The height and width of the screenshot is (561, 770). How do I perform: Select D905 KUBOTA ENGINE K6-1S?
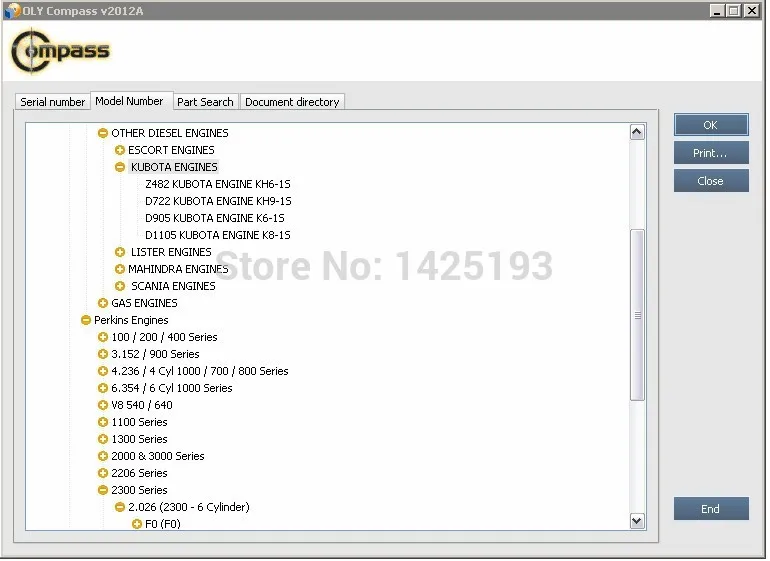coord(215,218)
